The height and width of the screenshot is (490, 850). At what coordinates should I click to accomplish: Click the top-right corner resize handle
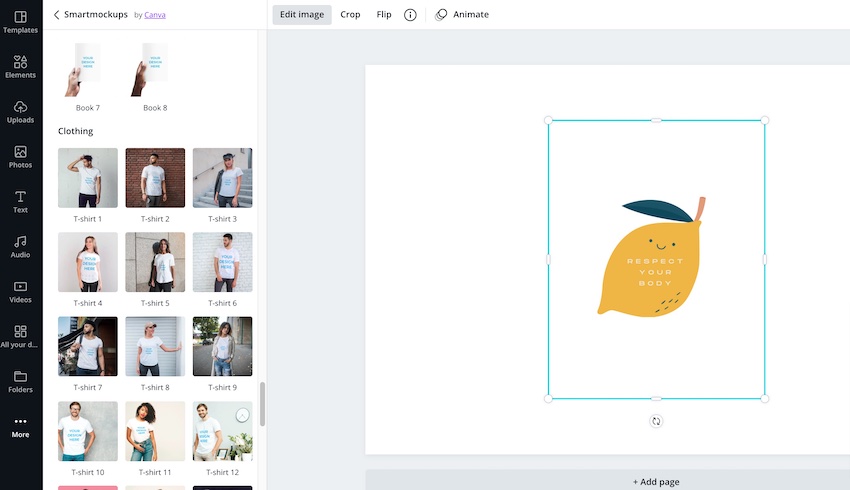point(765,120)
